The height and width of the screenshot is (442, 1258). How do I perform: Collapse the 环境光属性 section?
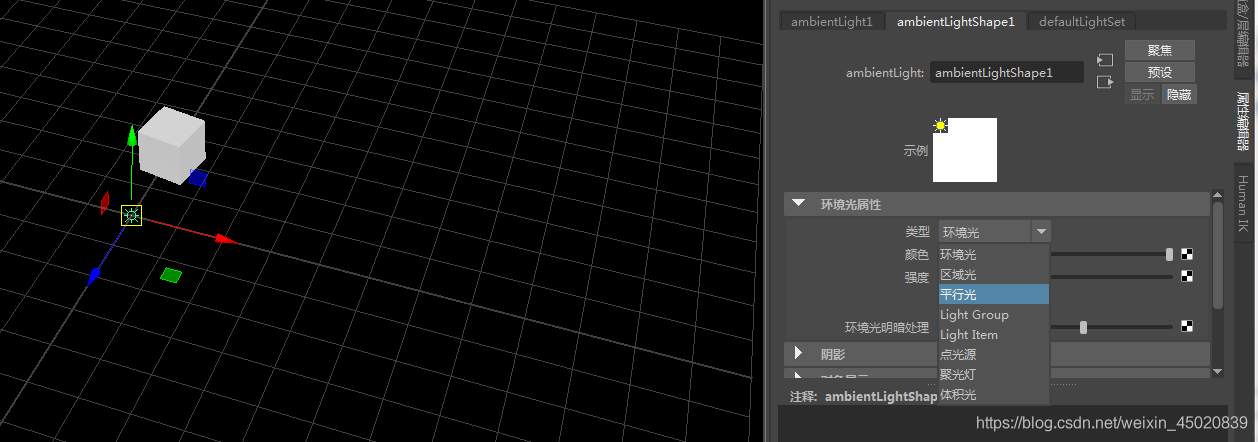(798, 203)
